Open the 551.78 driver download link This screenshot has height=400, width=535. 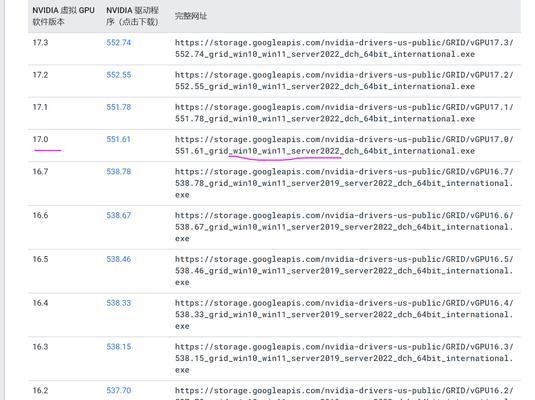tap(118, 107)
